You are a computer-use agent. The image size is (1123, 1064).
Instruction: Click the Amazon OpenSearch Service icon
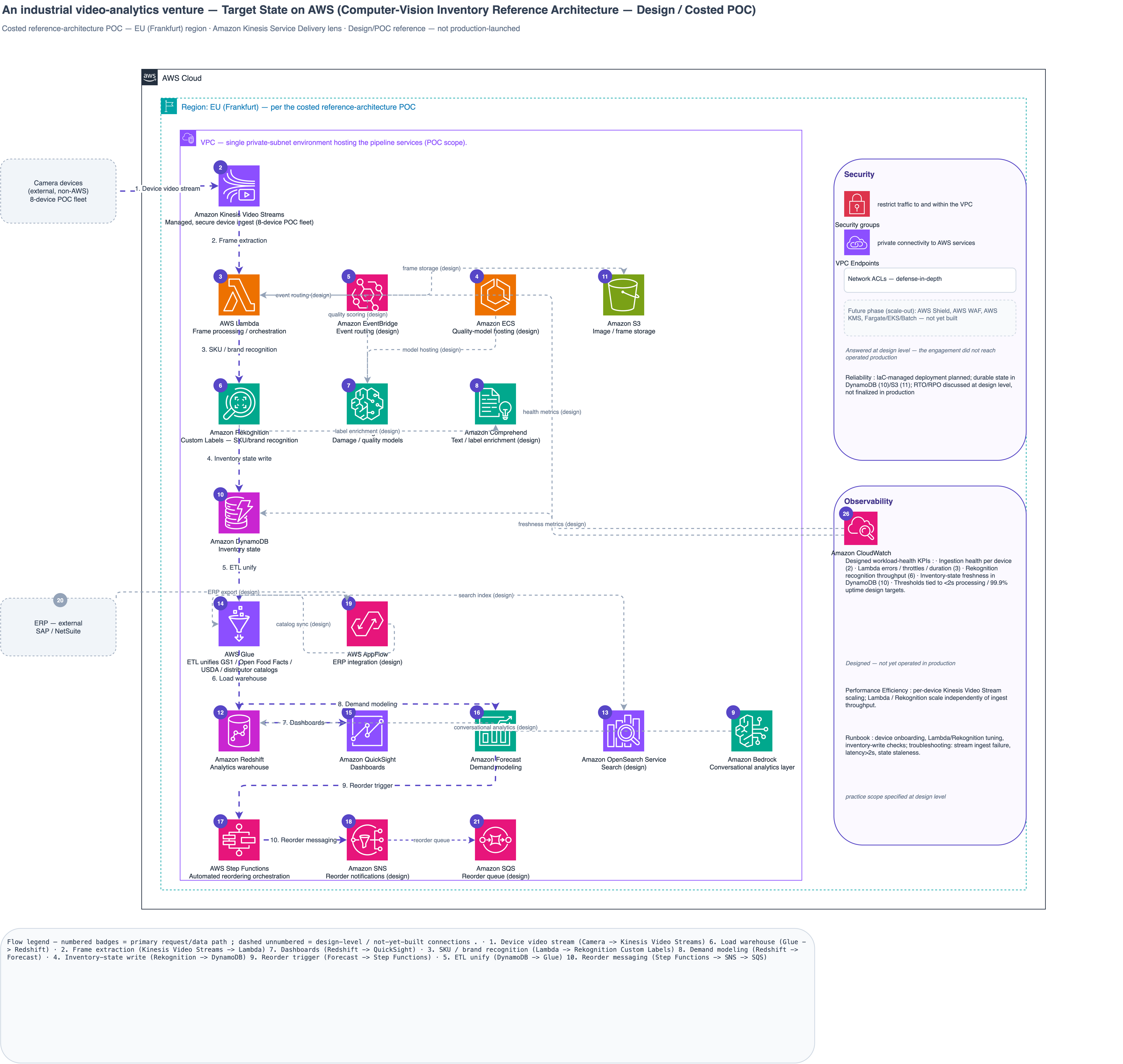(623, 731)
